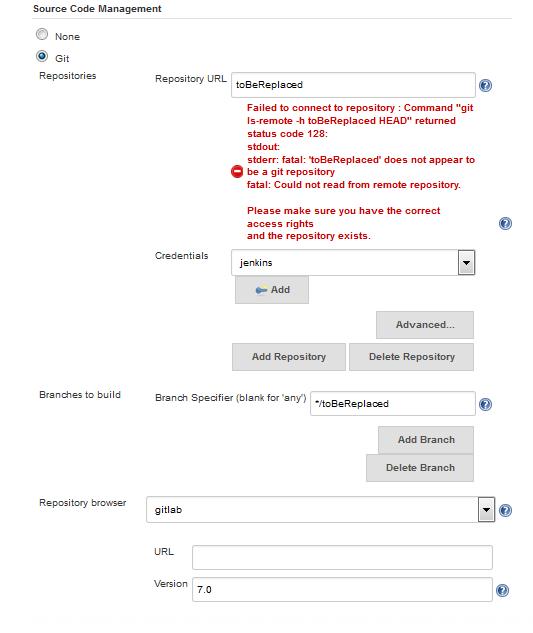Image resolution: width=533 pixels, height=633 pixels.
Task: Click the Add Branch button
Action: (426, 440)
